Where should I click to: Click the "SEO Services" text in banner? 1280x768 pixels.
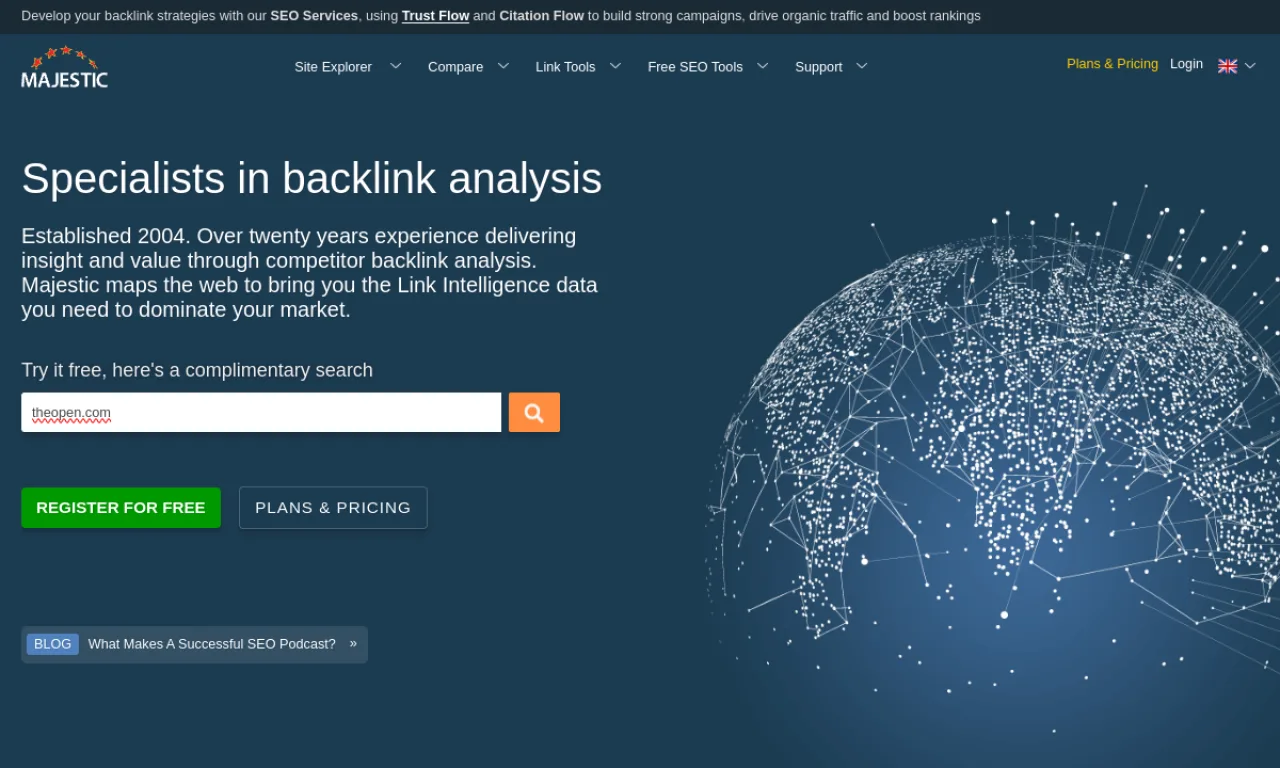click(314, 16)
